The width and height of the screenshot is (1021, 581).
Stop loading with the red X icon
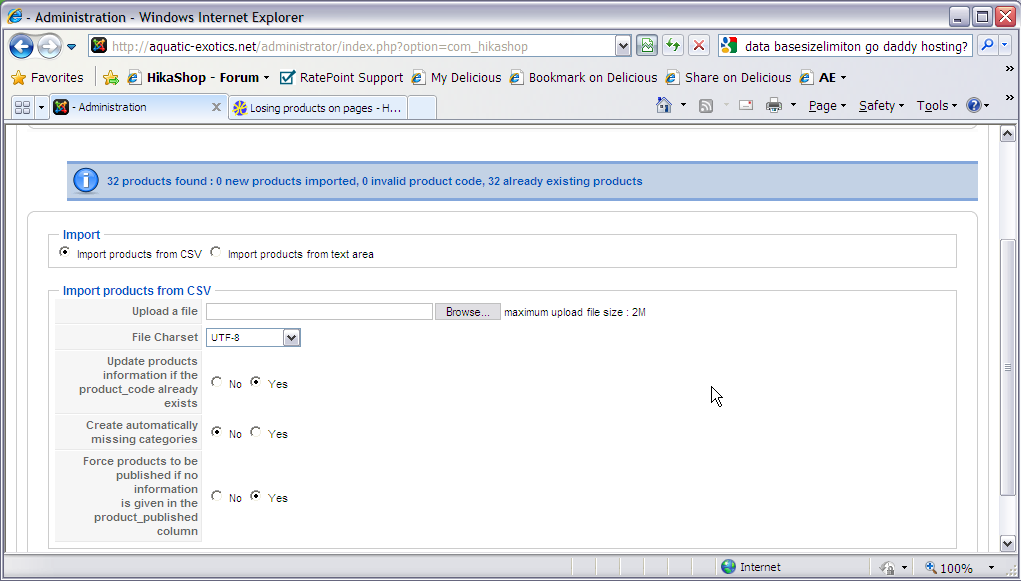[699, 46]
